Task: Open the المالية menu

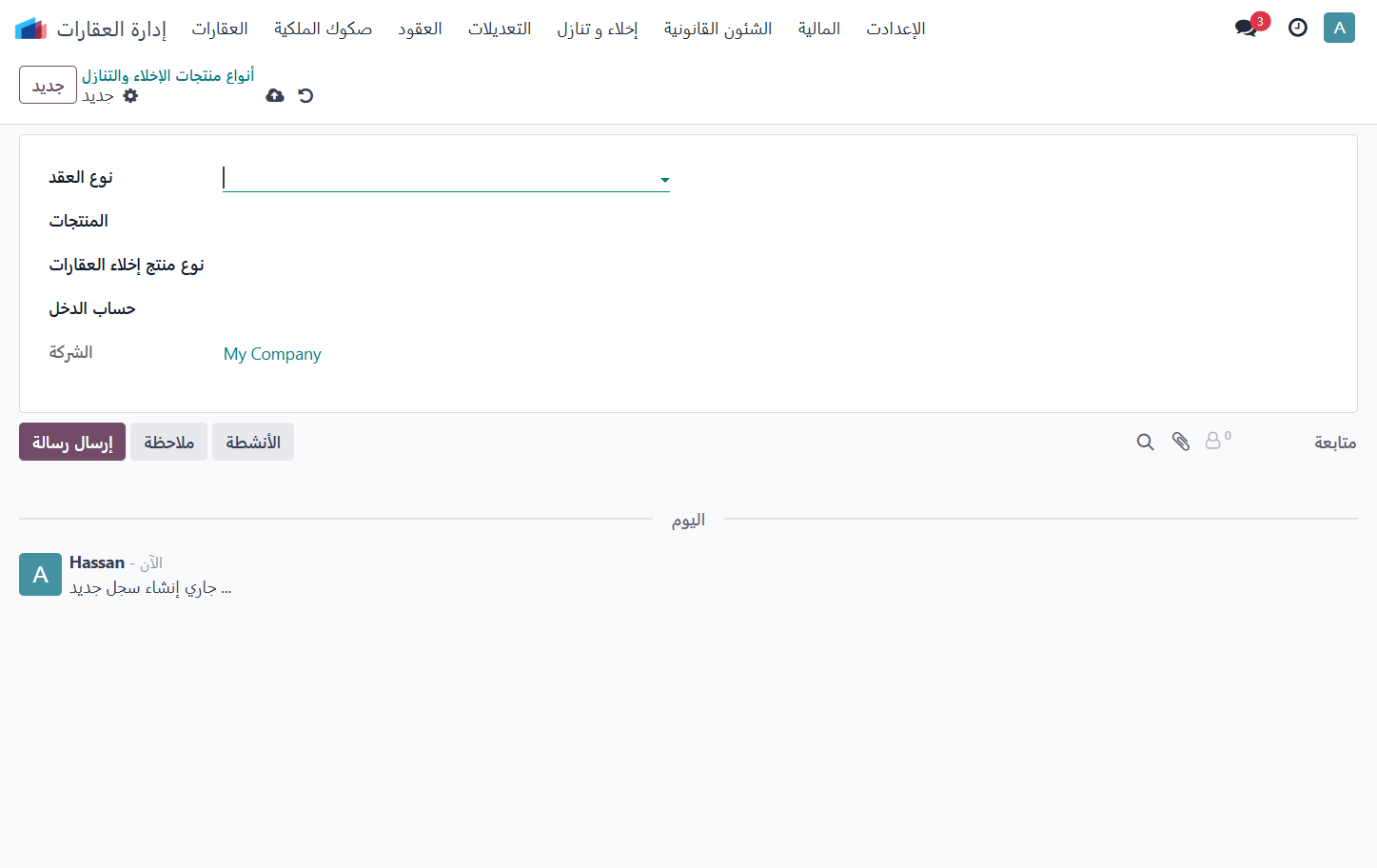Action: pos(819,29)
